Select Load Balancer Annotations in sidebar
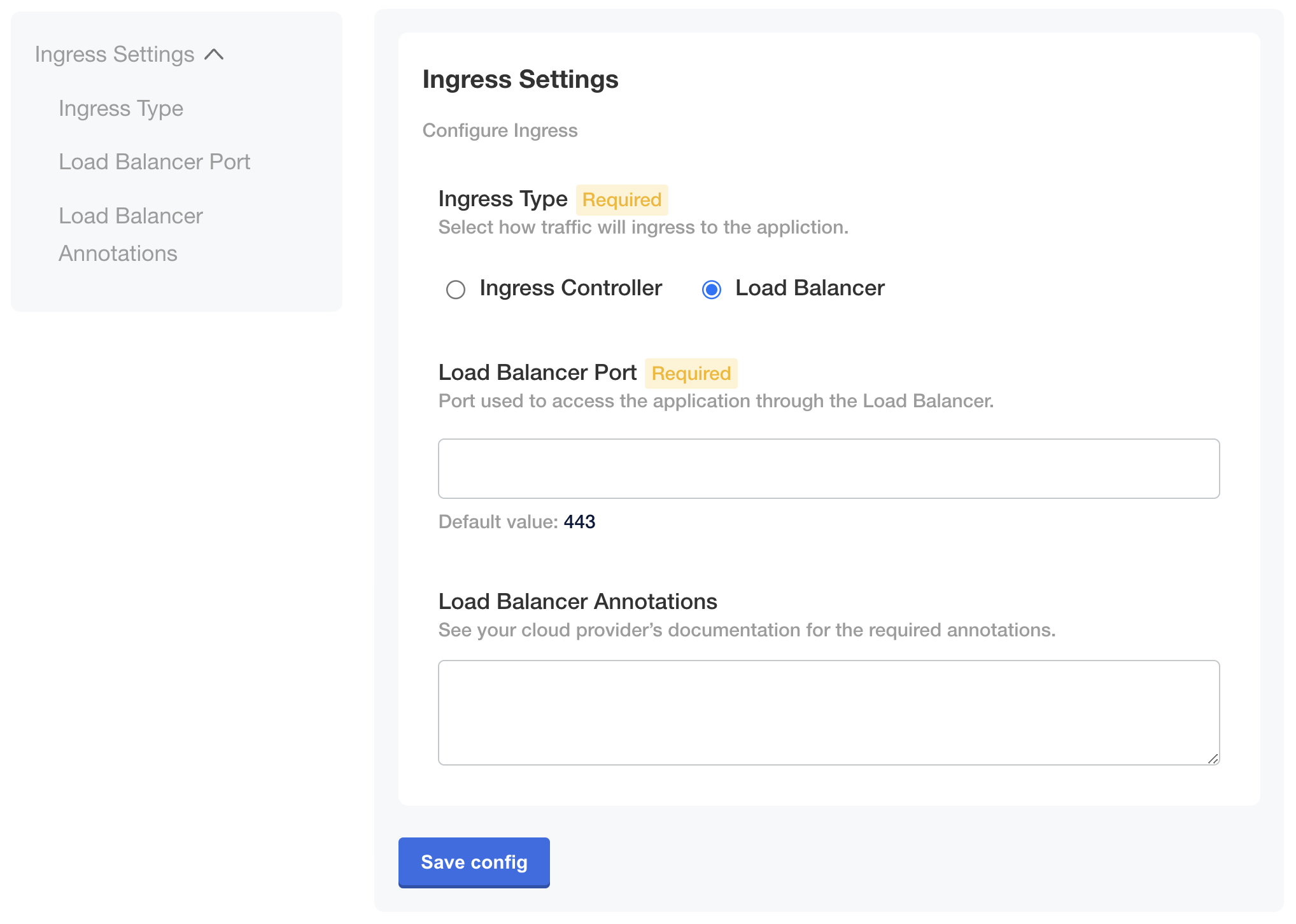The height and width of the screenshot is (924, 1296). click(x=130, y=234)
